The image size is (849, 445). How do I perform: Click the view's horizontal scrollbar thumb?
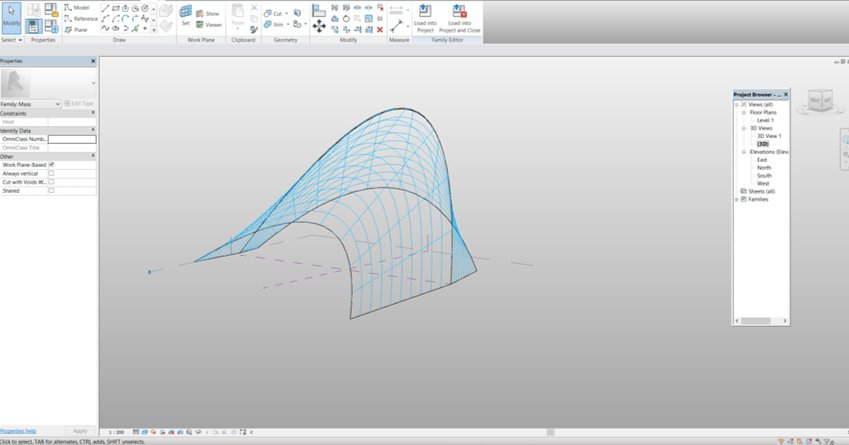coord(551,432)
